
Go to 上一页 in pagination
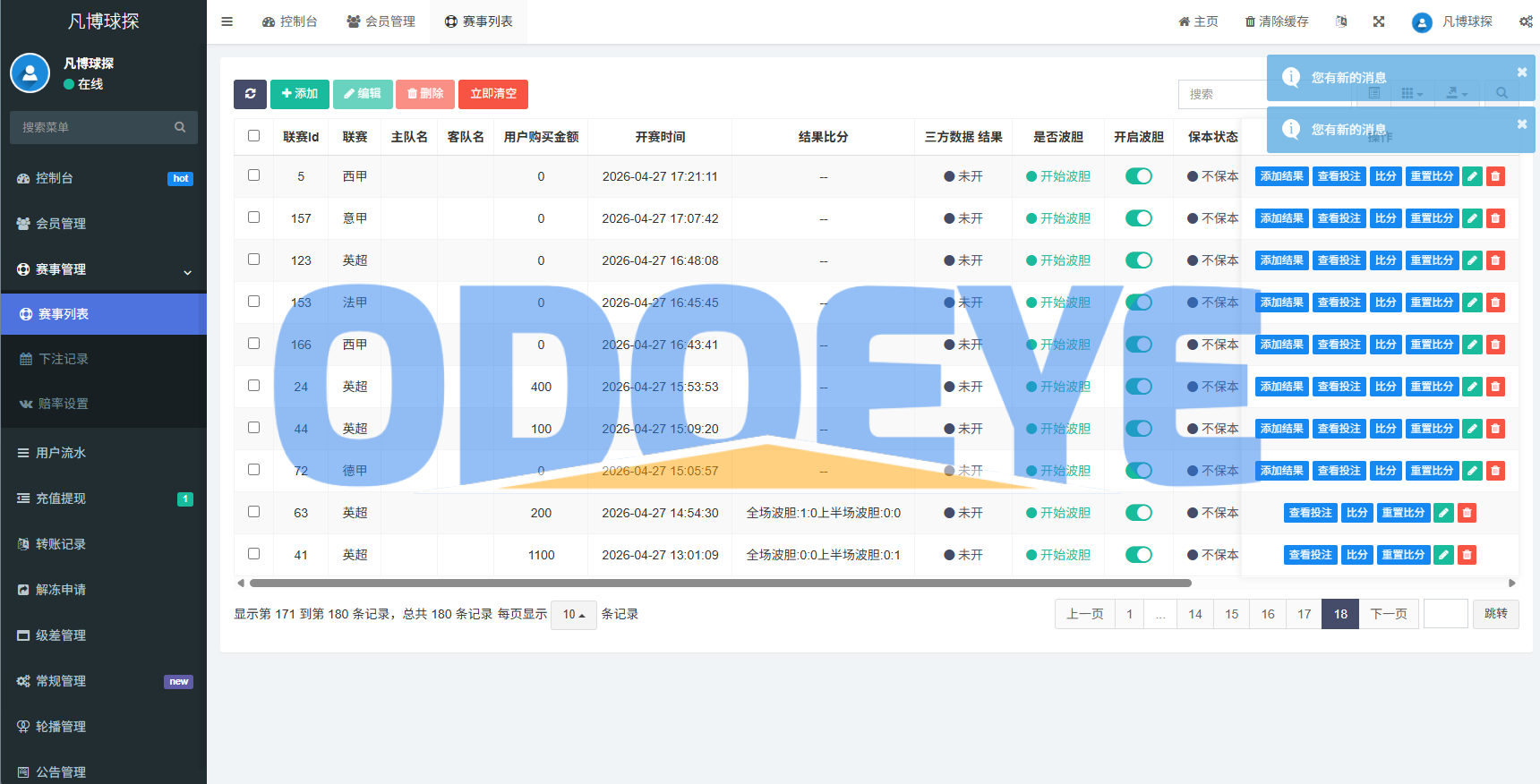(x=1085, y=614)
